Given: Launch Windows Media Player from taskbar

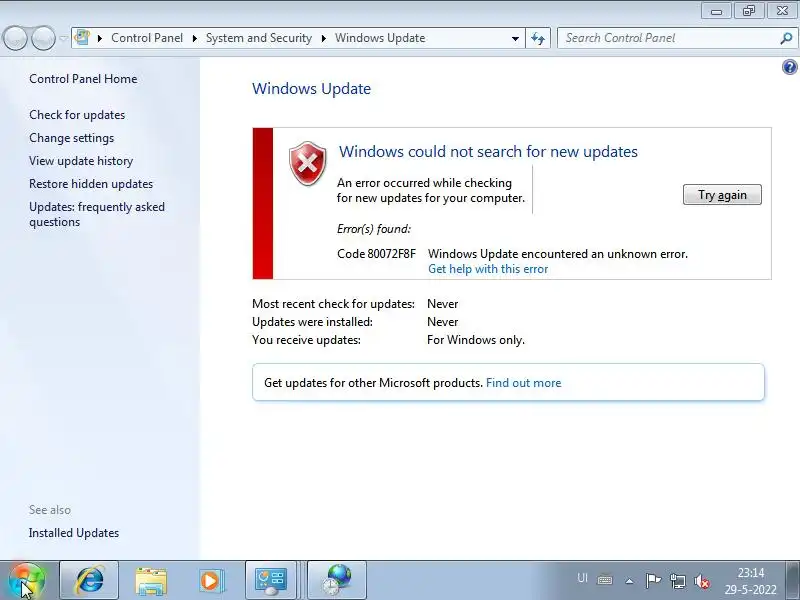Looking at the screenshot, I should [211, 581].
